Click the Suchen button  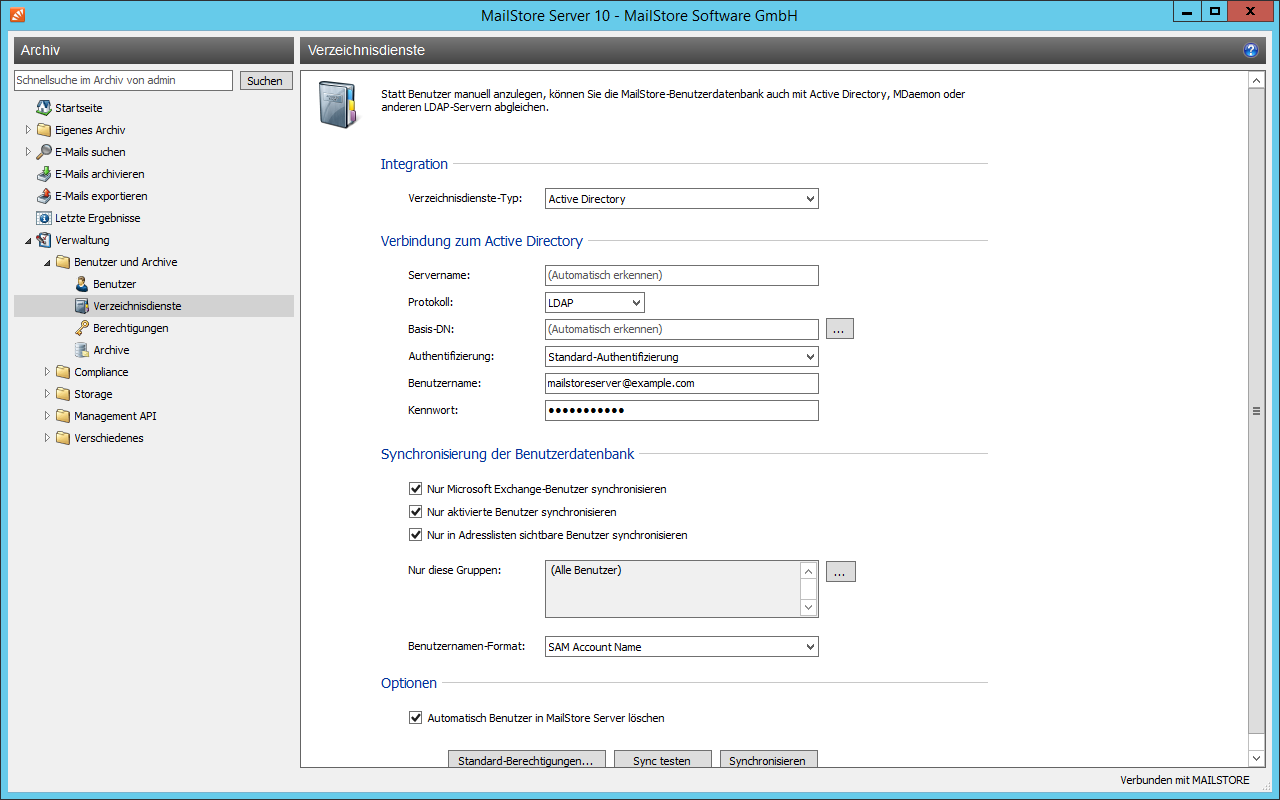(265, 81)
